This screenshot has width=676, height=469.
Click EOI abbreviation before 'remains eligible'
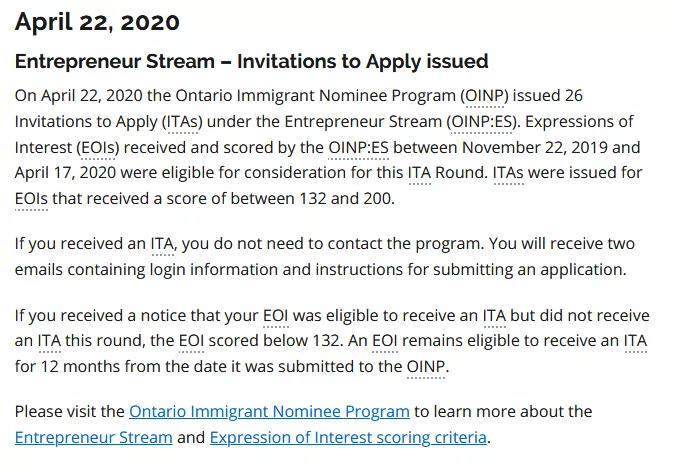pyautogui.click(x=385, y=341)
